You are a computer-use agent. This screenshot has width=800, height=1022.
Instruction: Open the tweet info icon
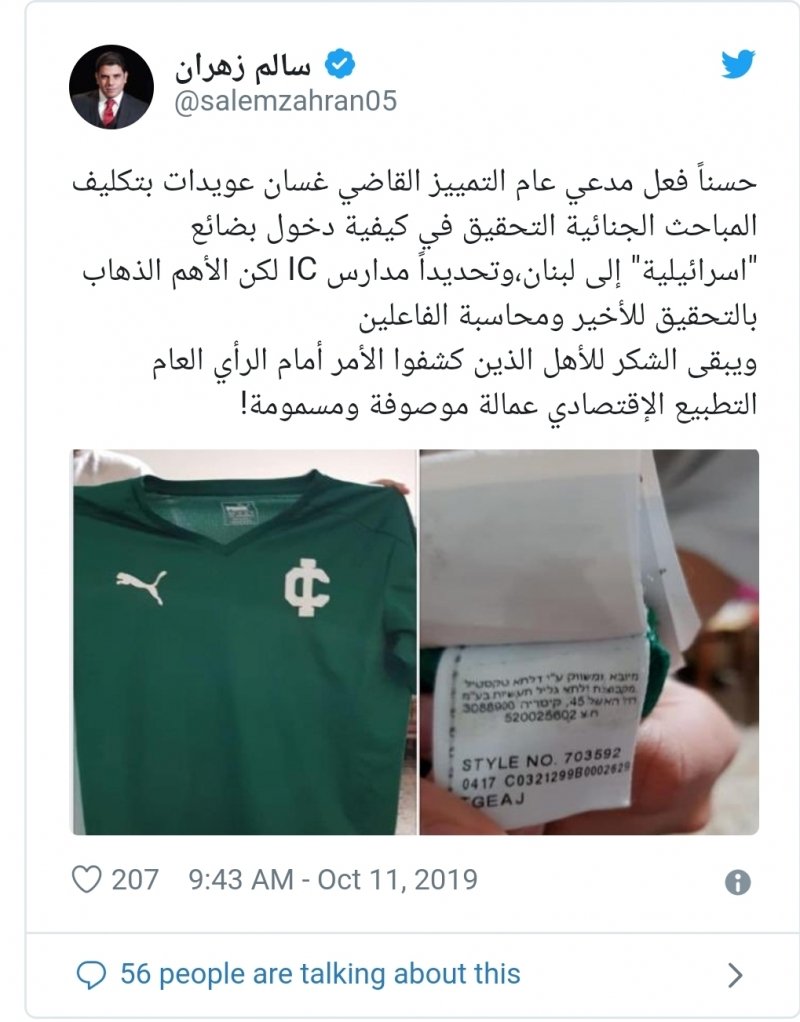click(x=738, y=883)
